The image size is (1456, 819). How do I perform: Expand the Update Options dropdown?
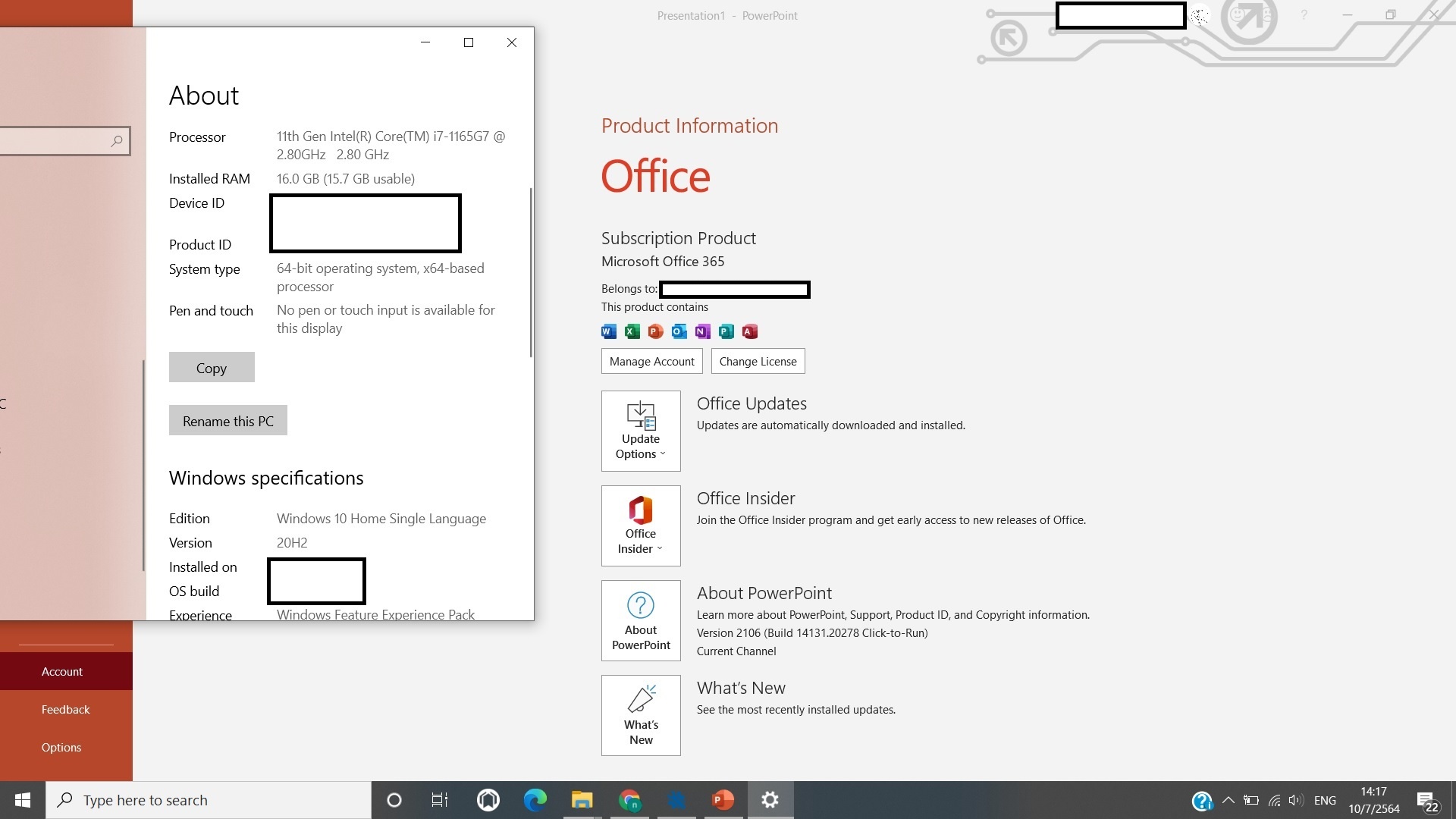coord(641,431)
